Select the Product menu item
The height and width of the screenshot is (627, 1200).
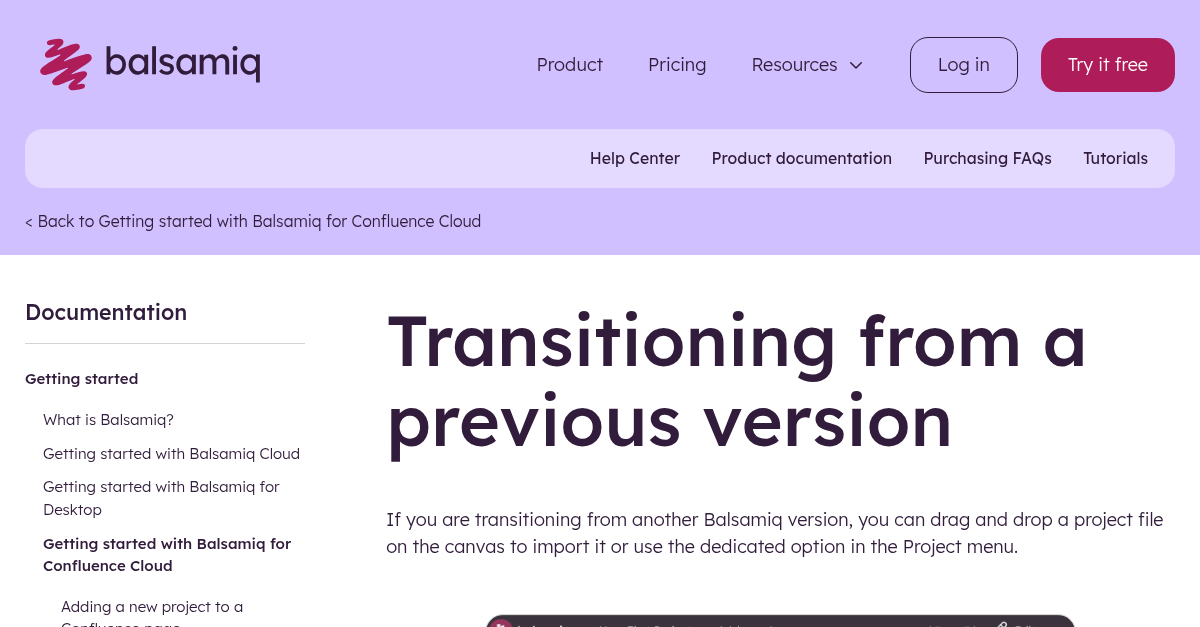coord(569,65)
